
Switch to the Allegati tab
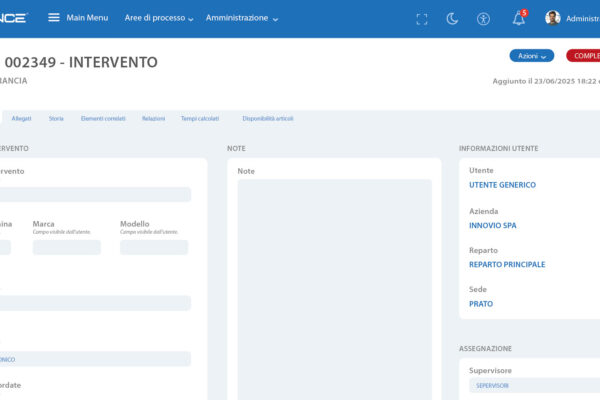pos(21,119)
